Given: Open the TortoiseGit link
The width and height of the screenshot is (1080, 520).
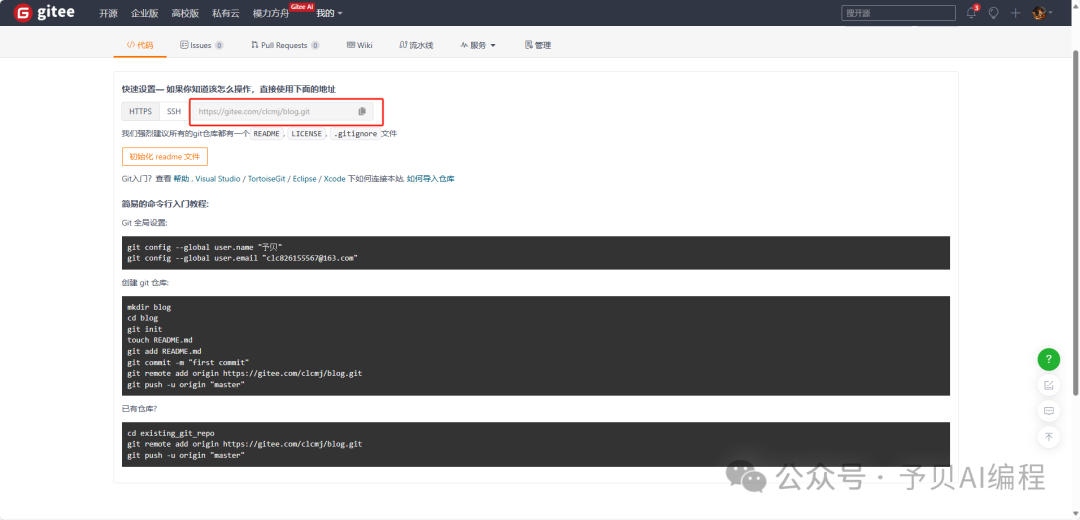Looking at the screenshot, I should [266, 179].
